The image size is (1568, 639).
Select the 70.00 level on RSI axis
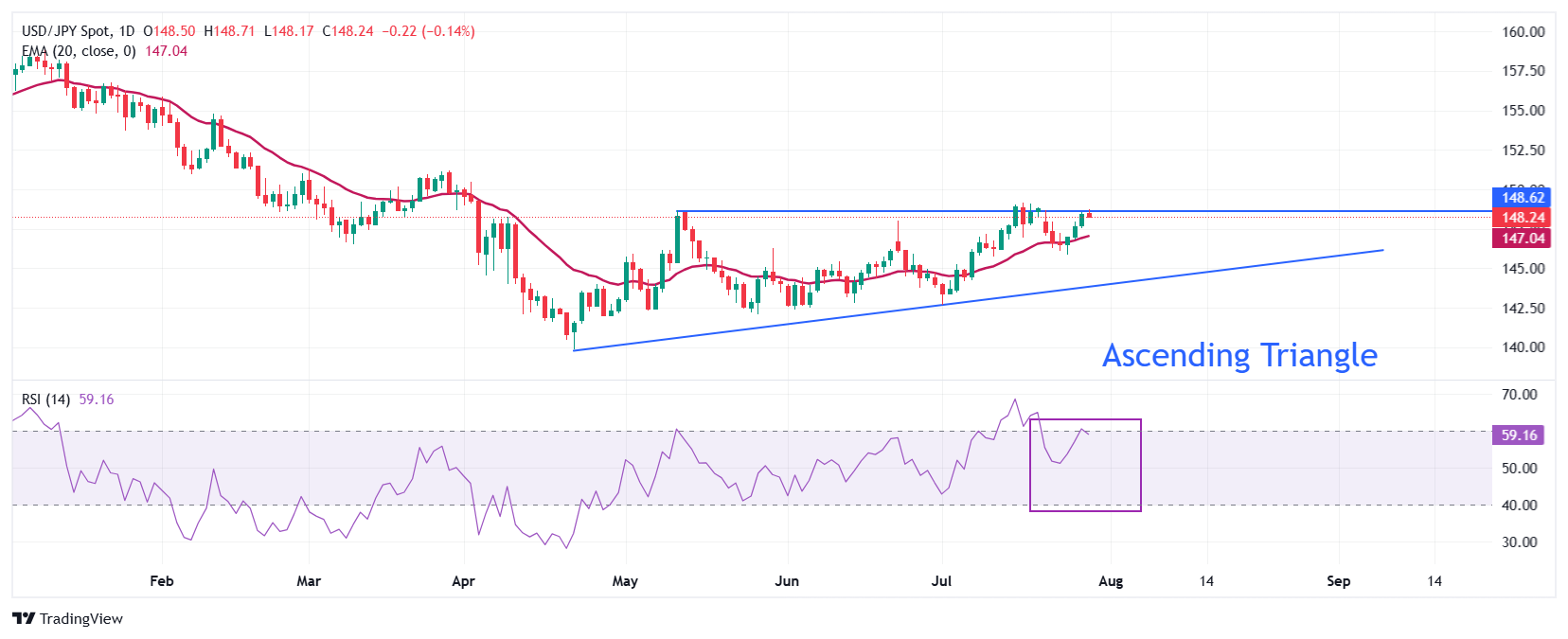coord(1519,395)
